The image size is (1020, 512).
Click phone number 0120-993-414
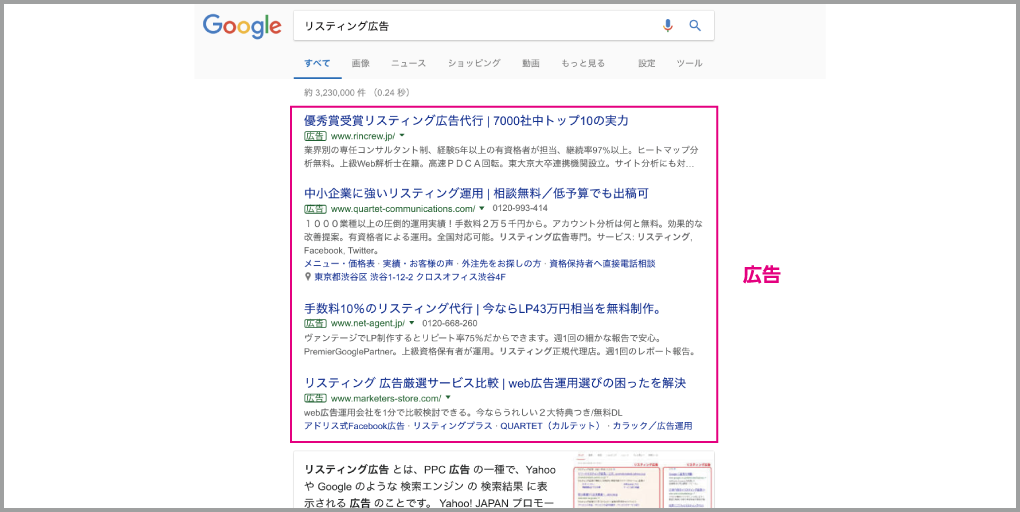tap(520, 209)
